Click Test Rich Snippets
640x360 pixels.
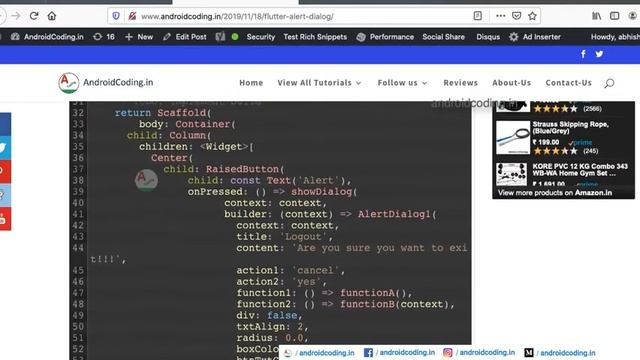[x=315, y=37]
